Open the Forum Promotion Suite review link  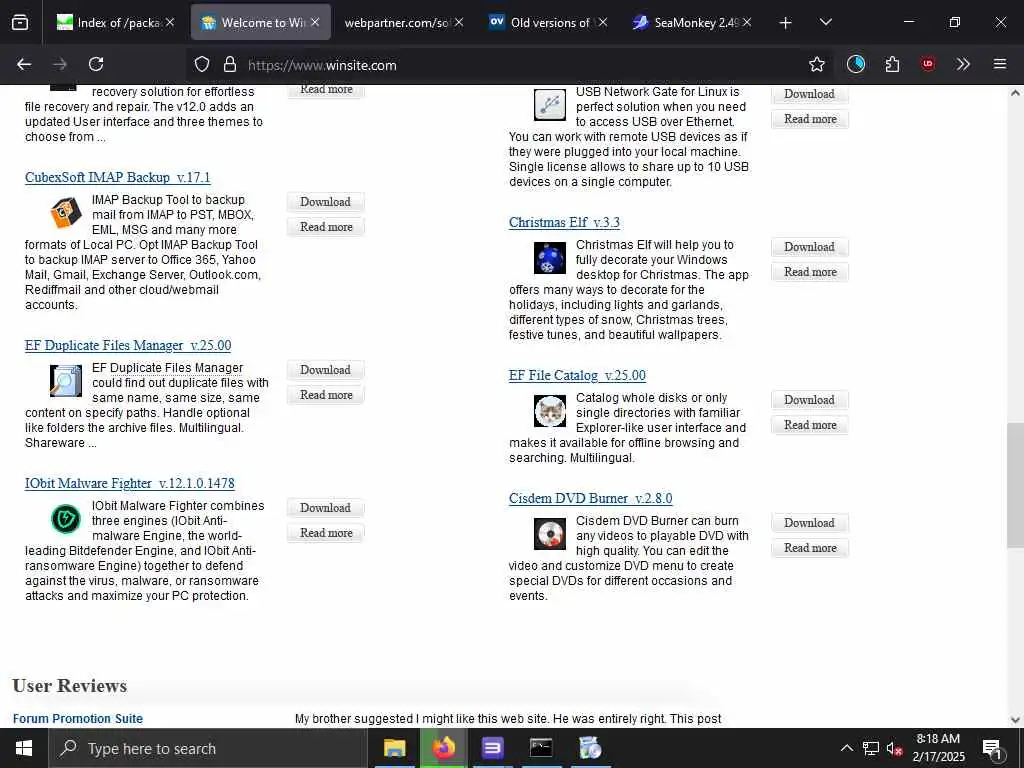[78, 718]
